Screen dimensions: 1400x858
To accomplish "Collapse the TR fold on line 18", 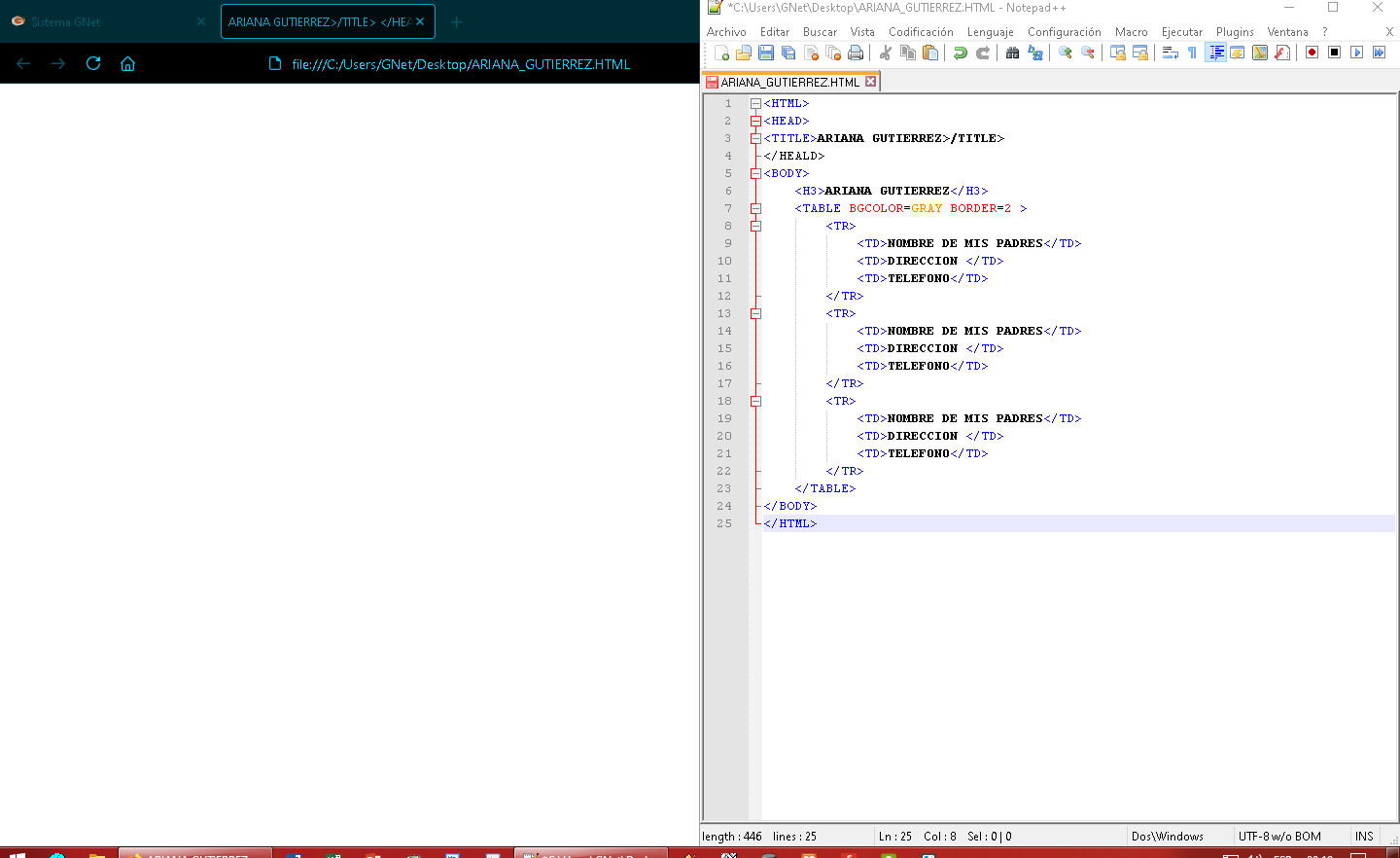I will (755, 401).
